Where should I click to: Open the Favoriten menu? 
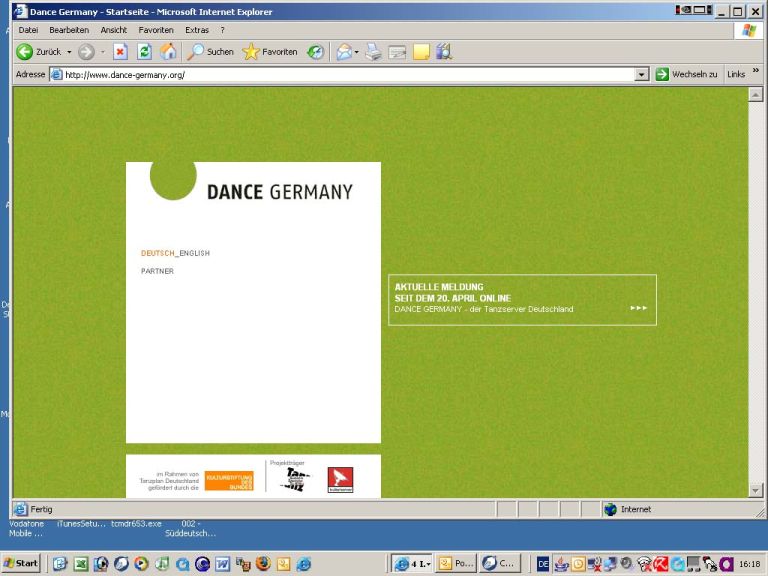tap(156, 30)
